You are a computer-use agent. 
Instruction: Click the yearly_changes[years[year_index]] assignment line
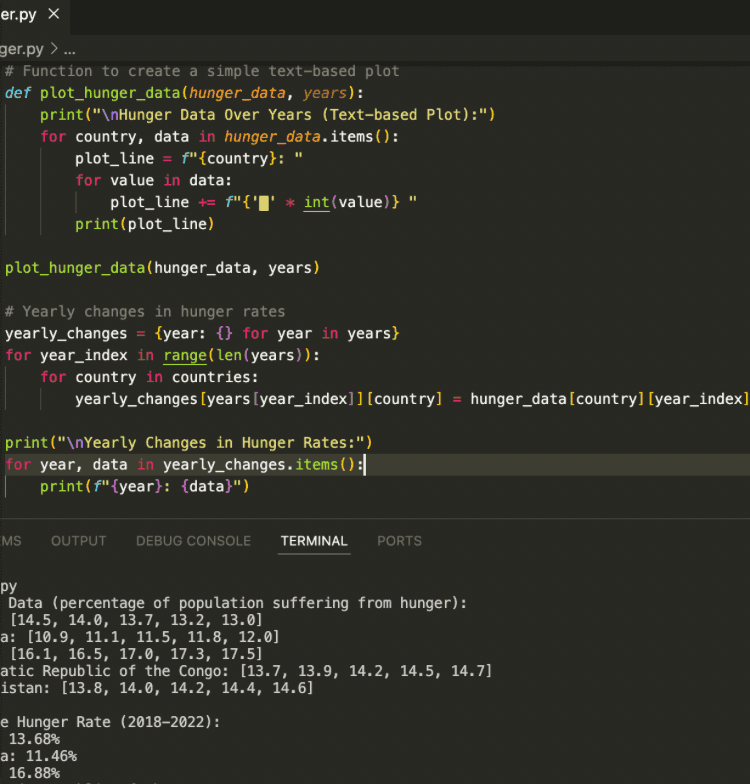(x=412, y=399)
